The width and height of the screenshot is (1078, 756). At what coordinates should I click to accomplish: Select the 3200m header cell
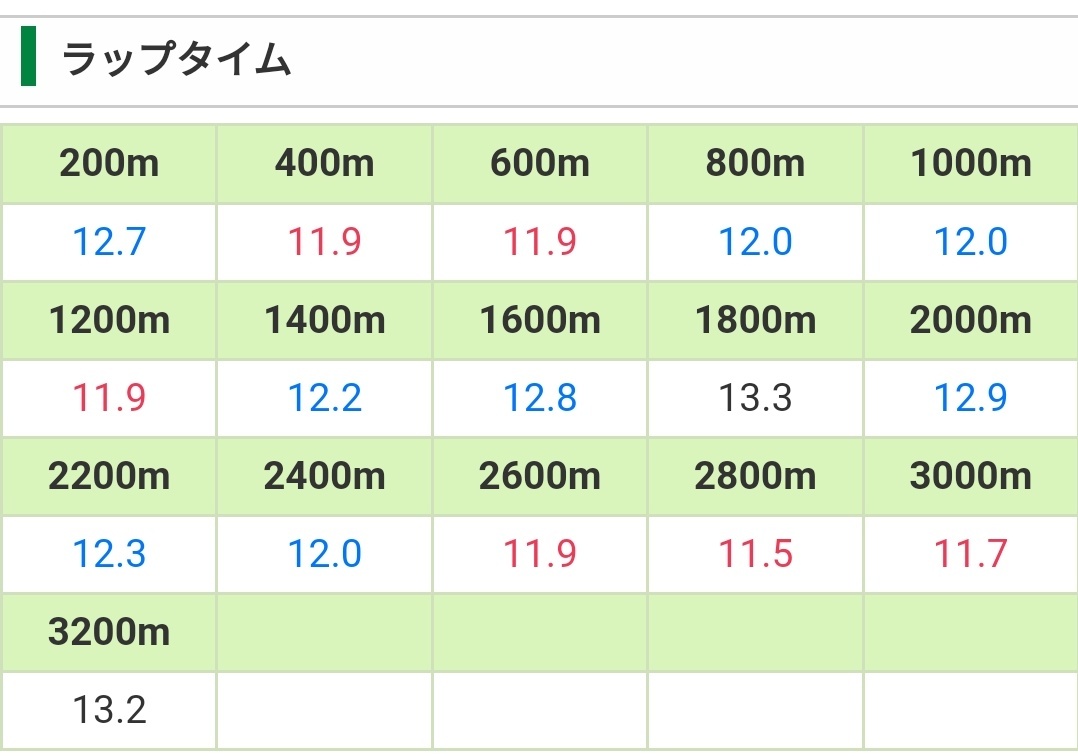(109, 632)
